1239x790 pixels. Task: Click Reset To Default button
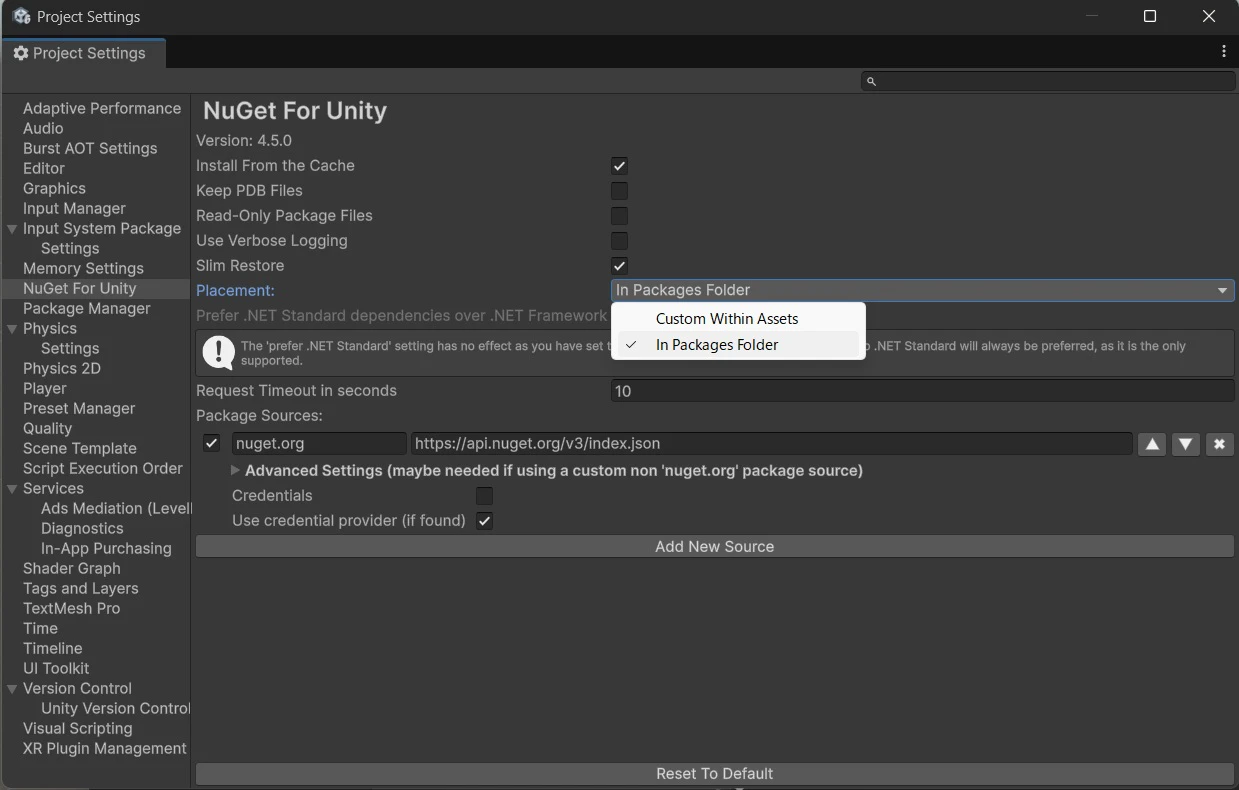(x=715, y=773)
